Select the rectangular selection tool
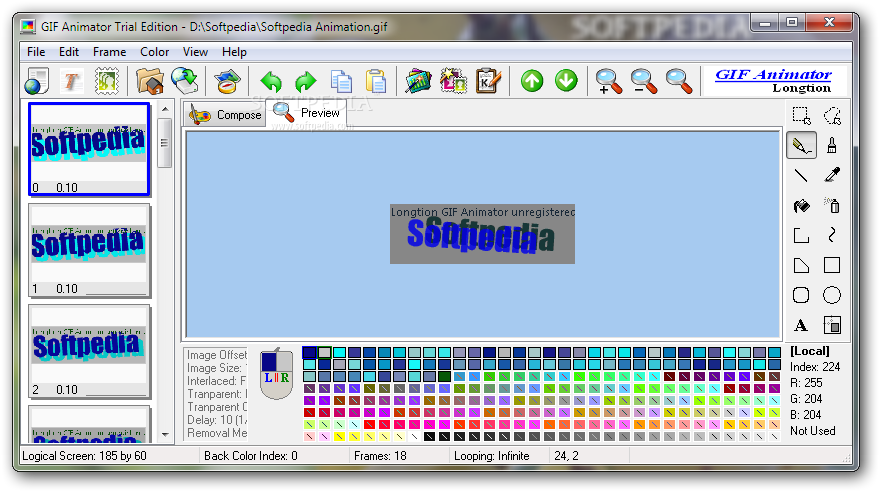 (801, 116)
